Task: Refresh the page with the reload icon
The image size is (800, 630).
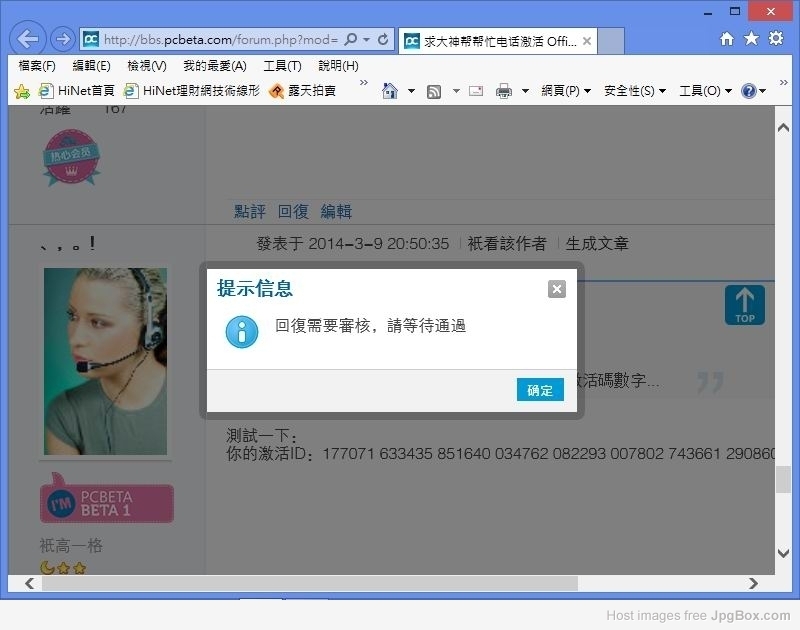Action: click(x=383, y=40)
